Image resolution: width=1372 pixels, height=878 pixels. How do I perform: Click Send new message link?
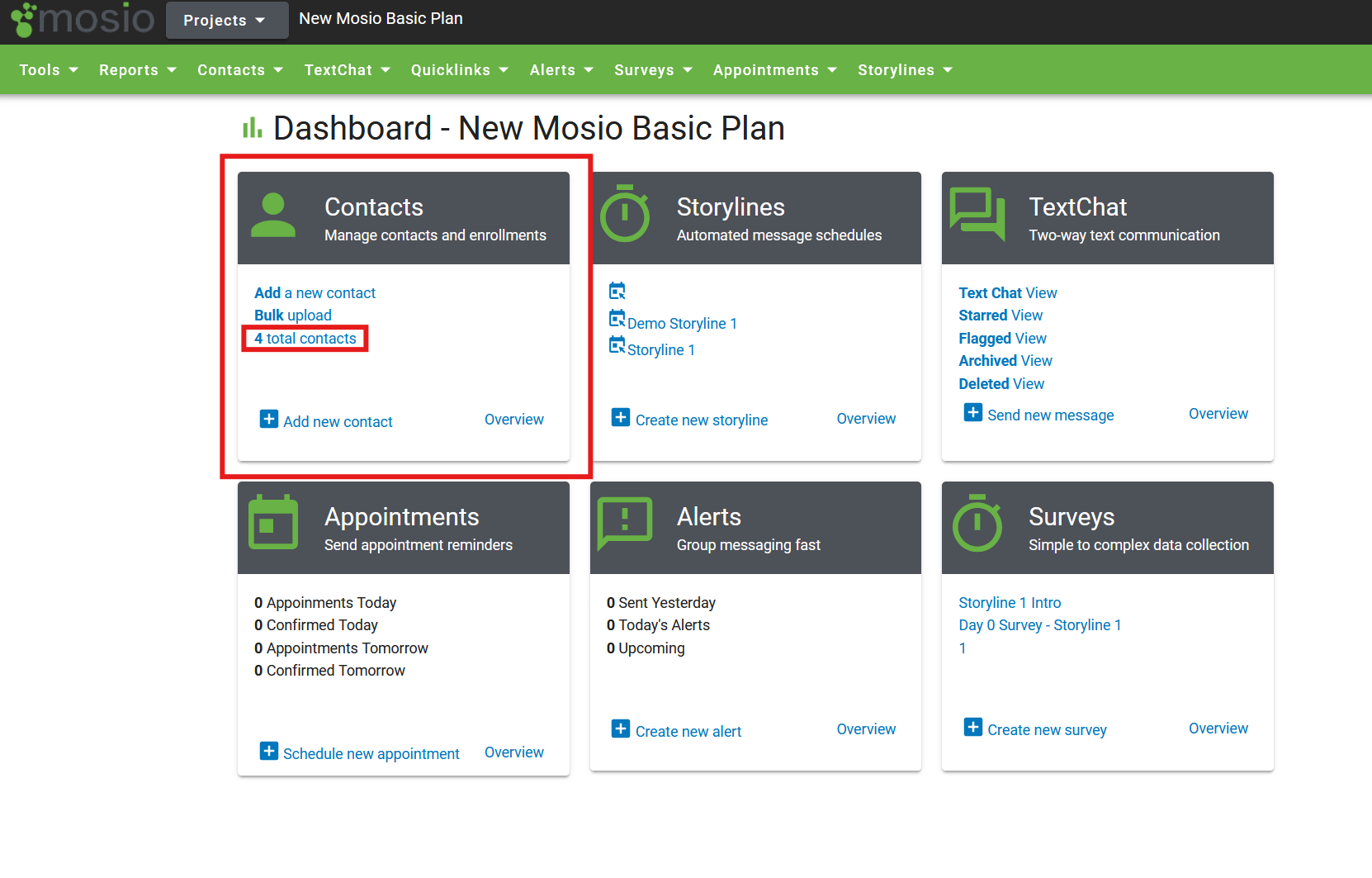(1051, 415)
